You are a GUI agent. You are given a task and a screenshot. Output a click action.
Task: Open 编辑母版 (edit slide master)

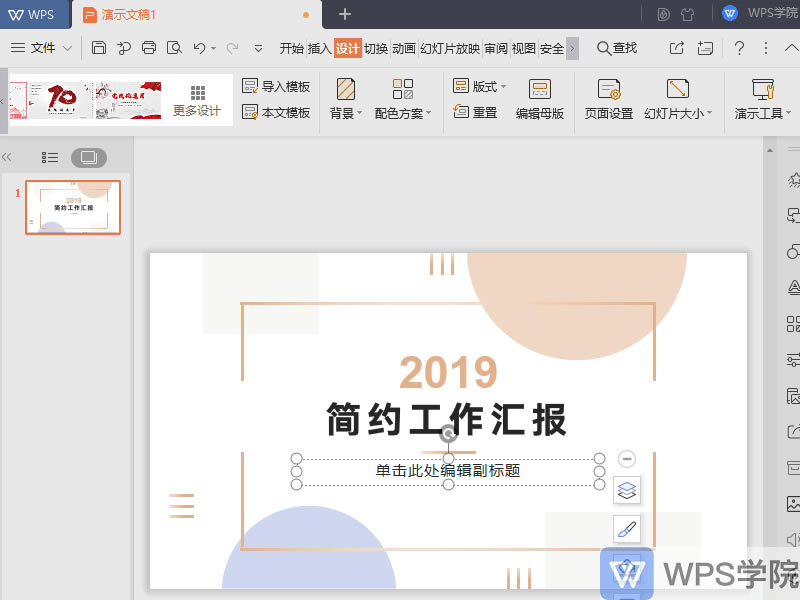tap(540, 100)
